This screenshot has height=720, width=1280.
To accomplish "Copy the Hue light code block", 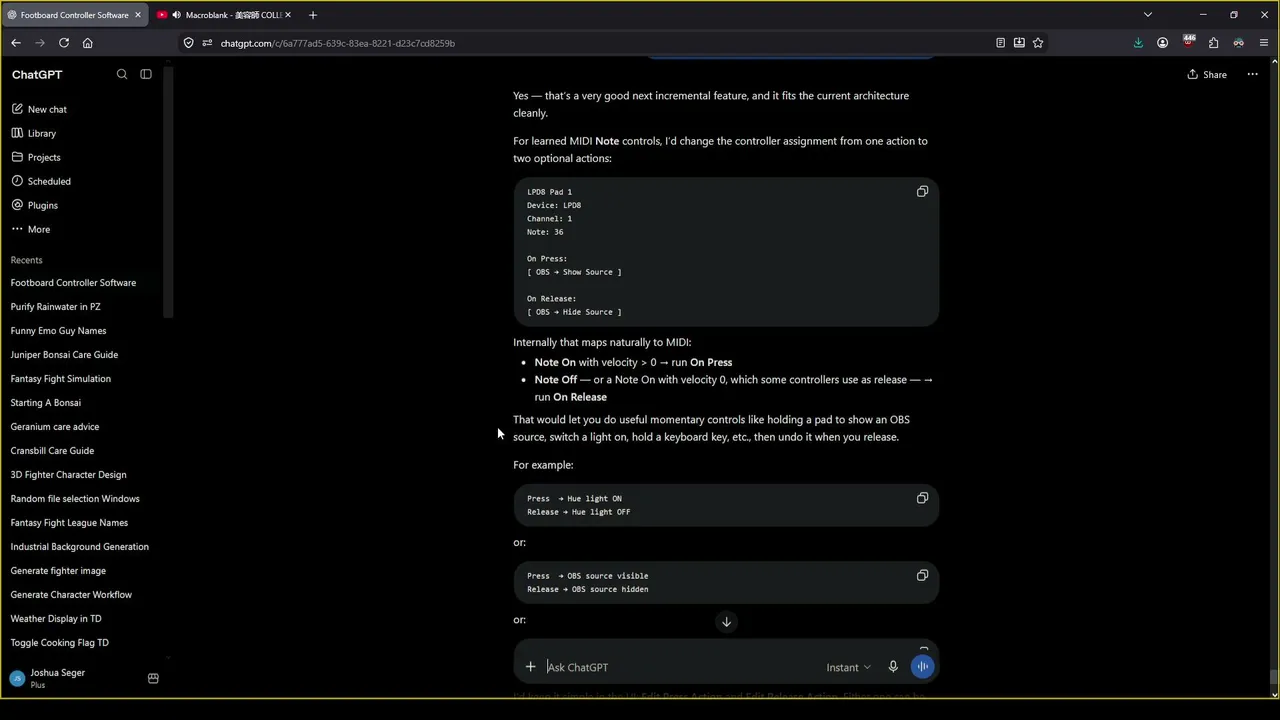I will (x=922, y=498).
